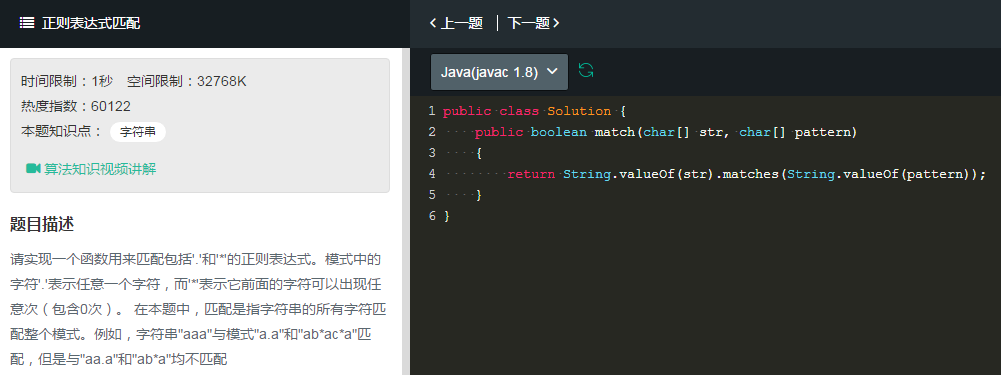Click the 题目描述 heading

coord(42,224)
